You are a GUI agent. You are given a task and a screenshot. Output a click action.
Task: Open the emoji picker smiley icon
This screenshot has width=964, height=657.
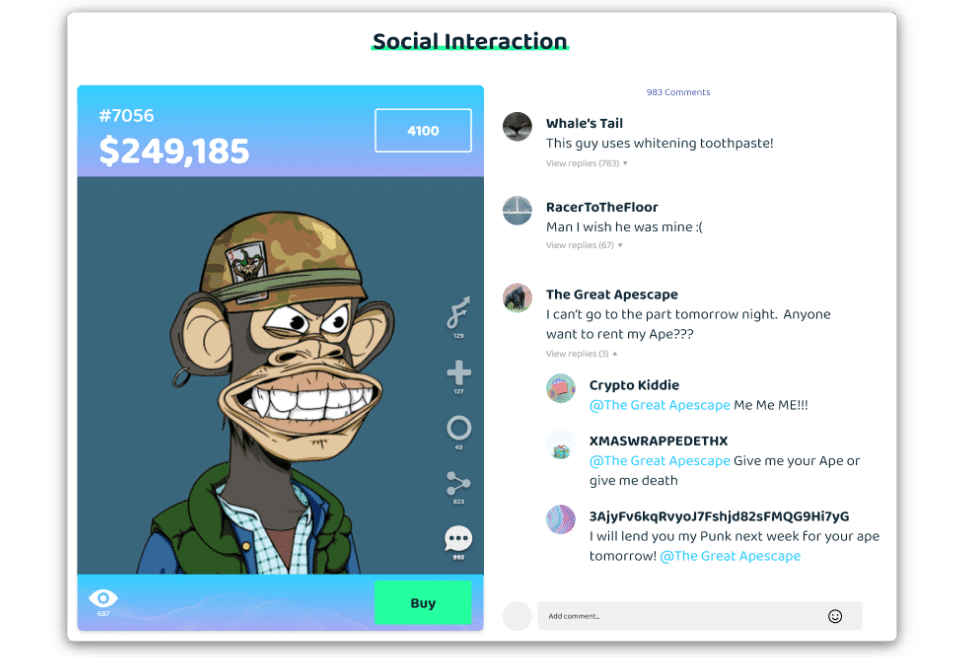coord(835,616)
